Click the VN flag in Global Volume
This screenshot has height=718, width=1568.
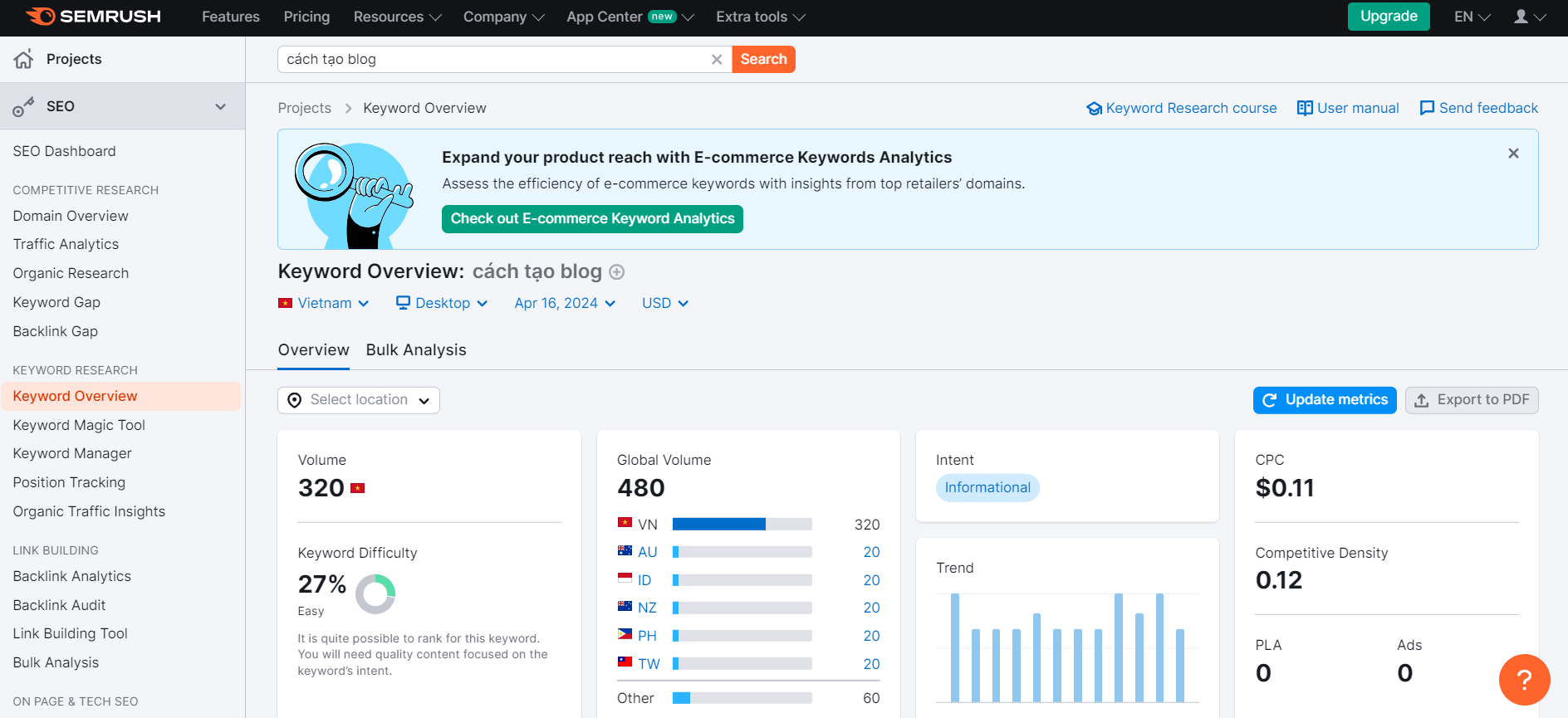click(625, 523)
